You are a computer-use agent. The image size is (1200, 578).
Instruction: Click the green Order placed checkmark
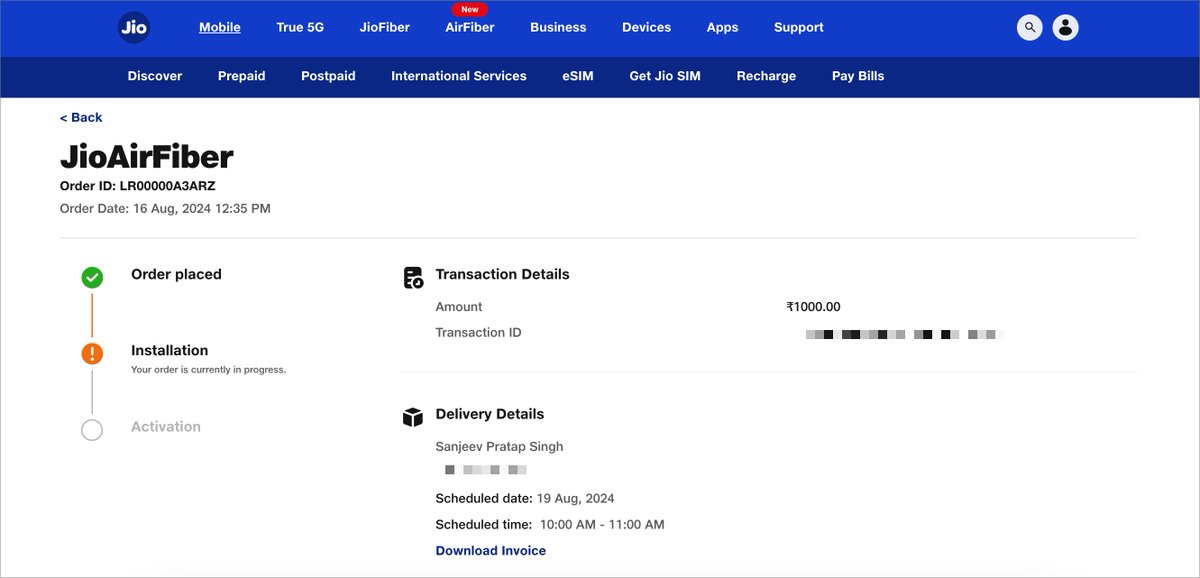pos(92,278)
